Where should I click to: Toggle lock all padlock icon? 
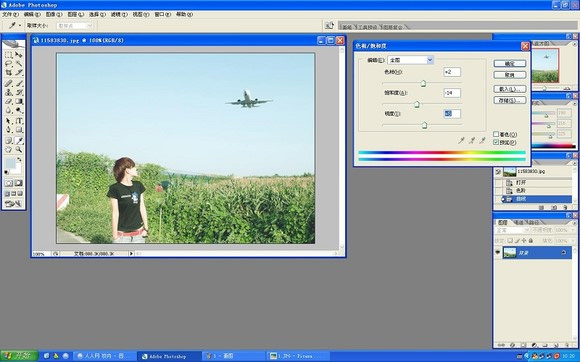(530, 241)
